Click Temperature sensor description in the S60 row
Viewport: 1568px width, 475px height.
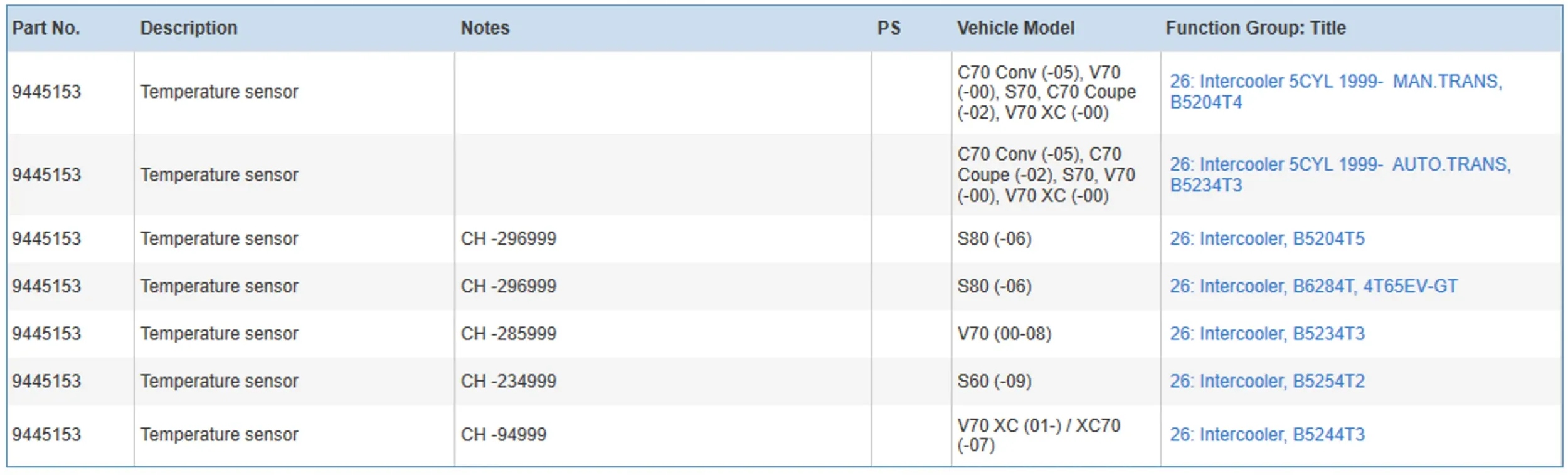pos(219,381)
